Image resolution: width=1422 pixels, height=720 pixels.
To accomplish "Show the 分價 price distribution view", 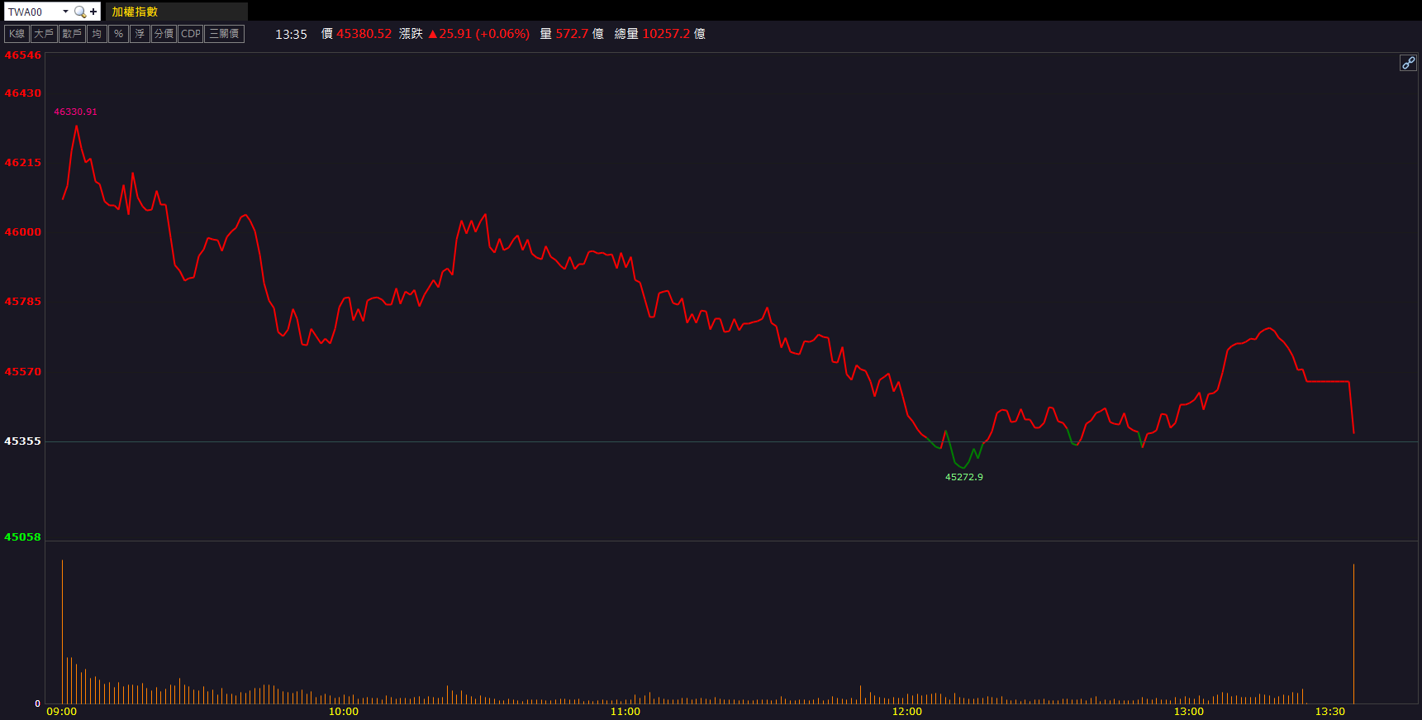I will pos(164,34).
